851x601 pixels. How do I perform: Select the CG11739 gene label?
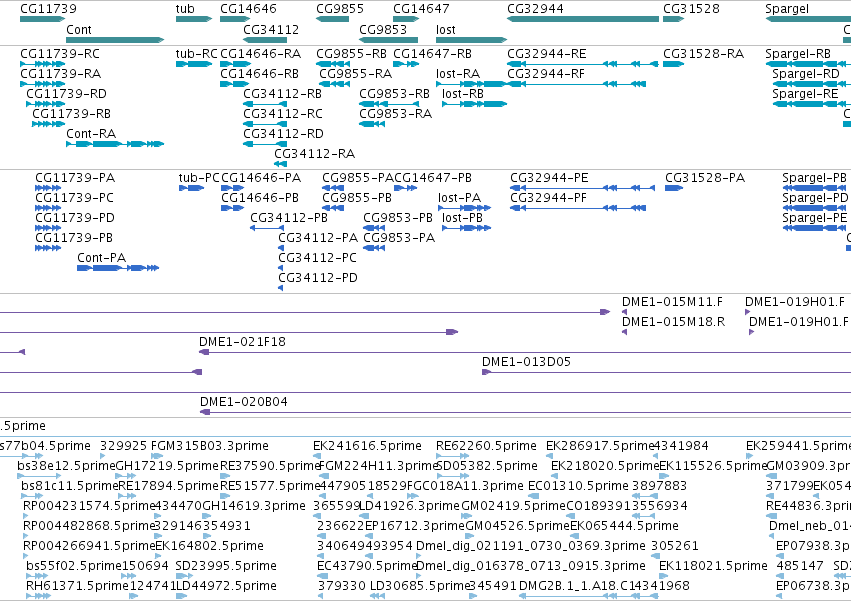click(48, 9)
